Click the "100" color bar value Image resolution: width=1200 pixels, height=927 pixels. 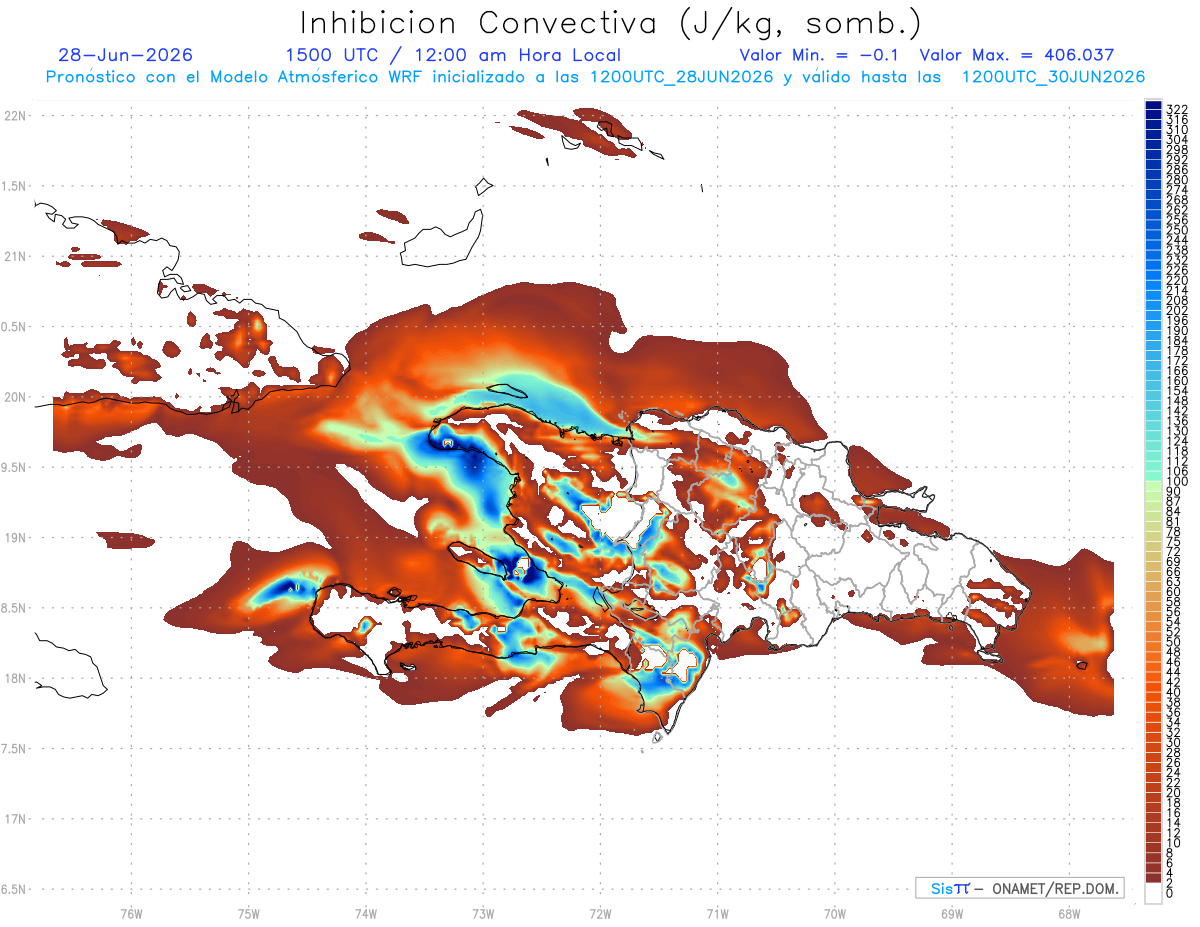pos(1176,481)
